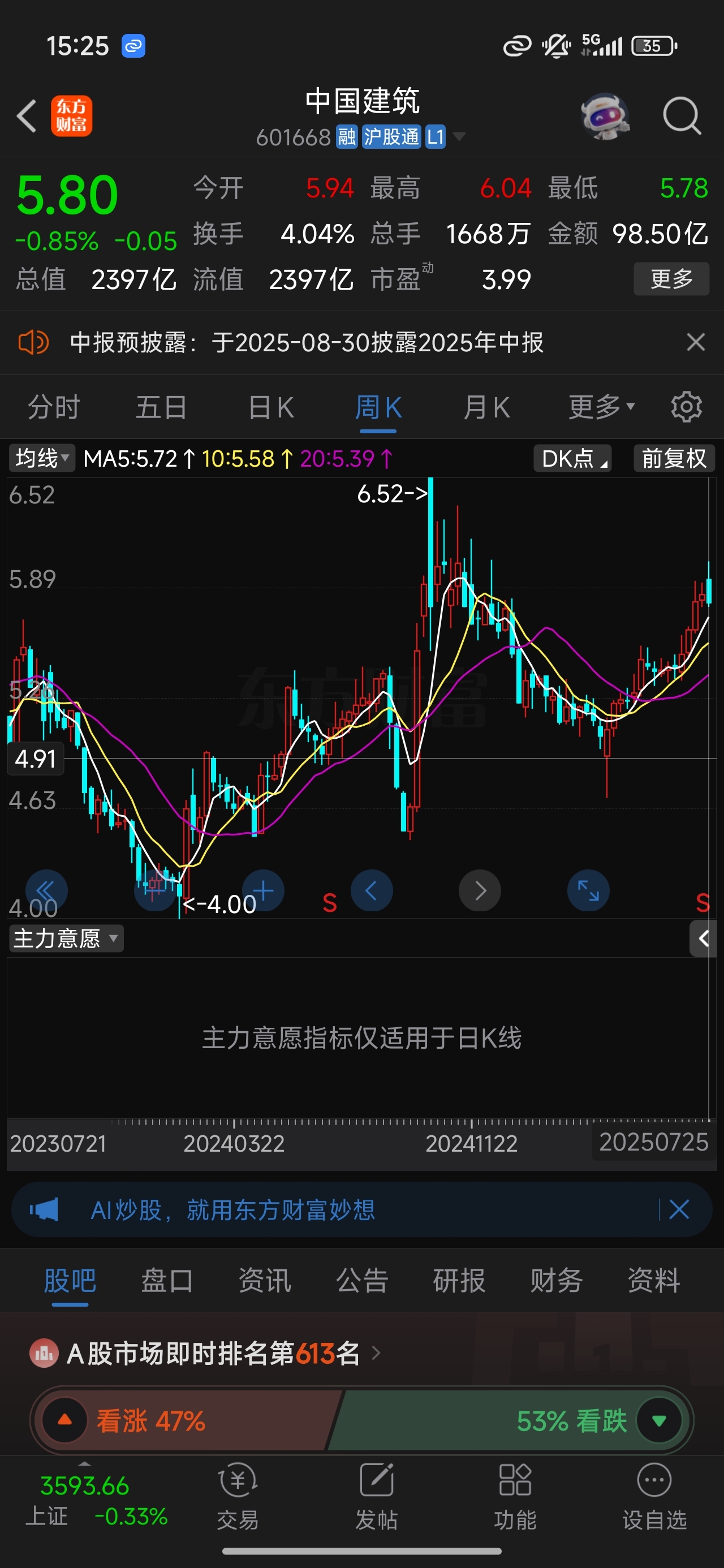Tap the 看涨 47% sentiment bar
This screenshot has height=1568, width=724.
pyautogui.click(x=188, y=1421)
